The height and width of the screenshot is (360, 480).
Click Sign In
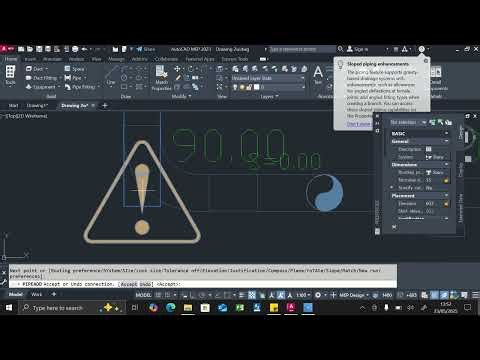tap(357, 49)
